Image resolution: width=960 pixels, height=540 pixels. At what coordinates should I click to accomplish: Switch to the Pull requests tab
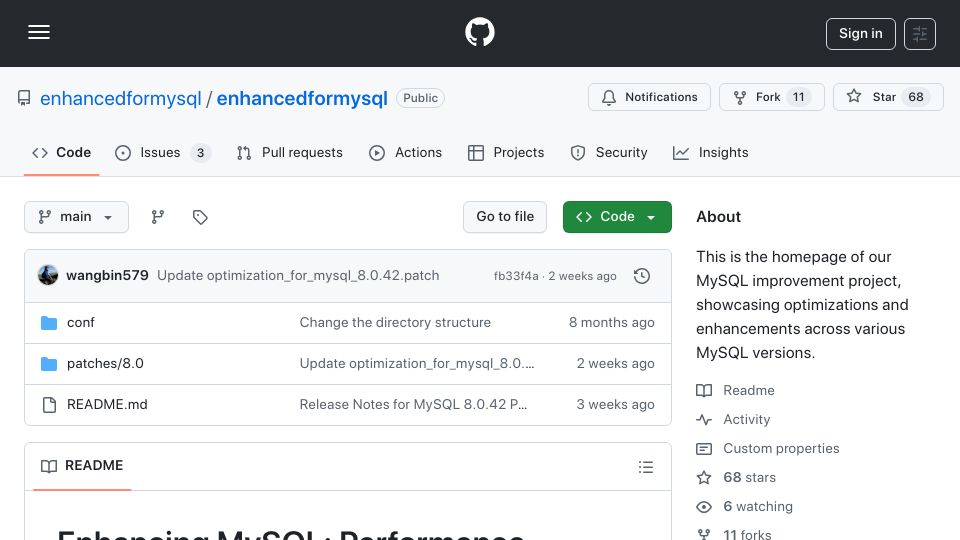(x=290, y=152)
